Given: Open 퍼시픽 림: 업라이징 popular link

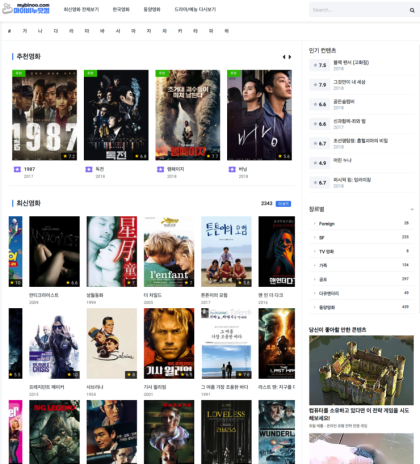Looking at the screenshot, I should coord(352,180).
